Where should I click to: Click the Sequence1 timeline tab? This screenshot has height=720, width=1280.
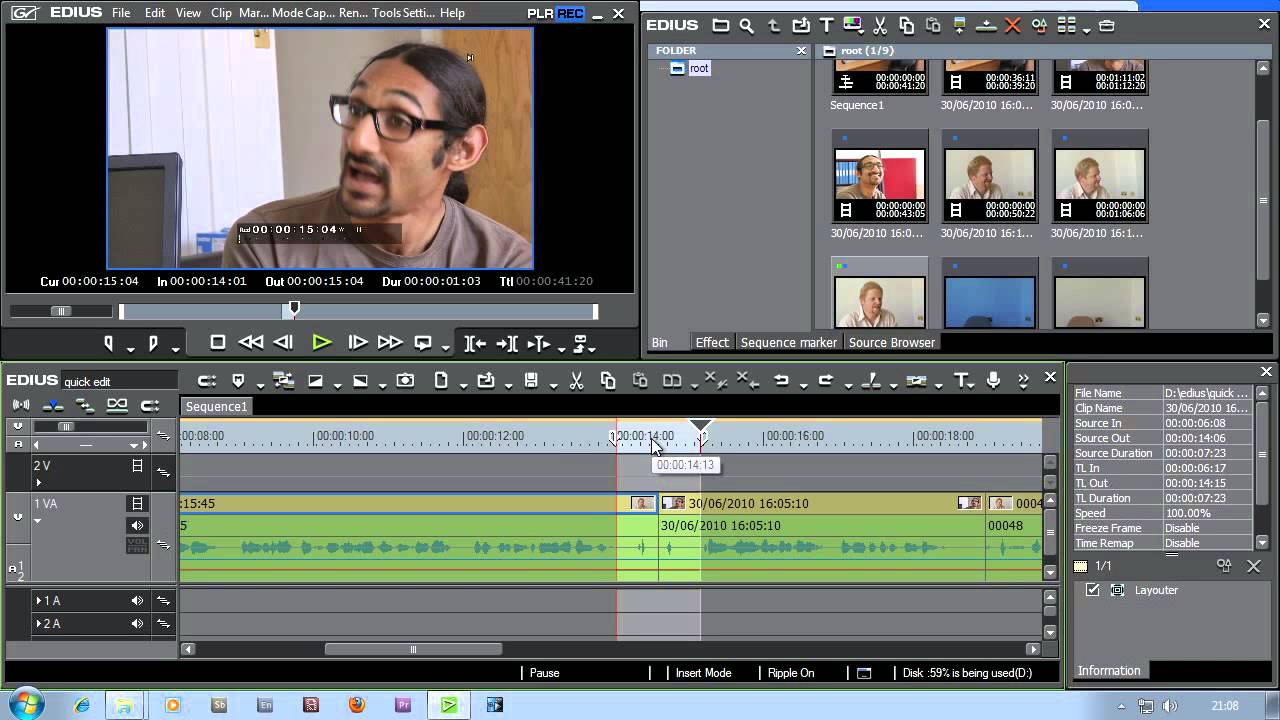[x=216, y=406]
